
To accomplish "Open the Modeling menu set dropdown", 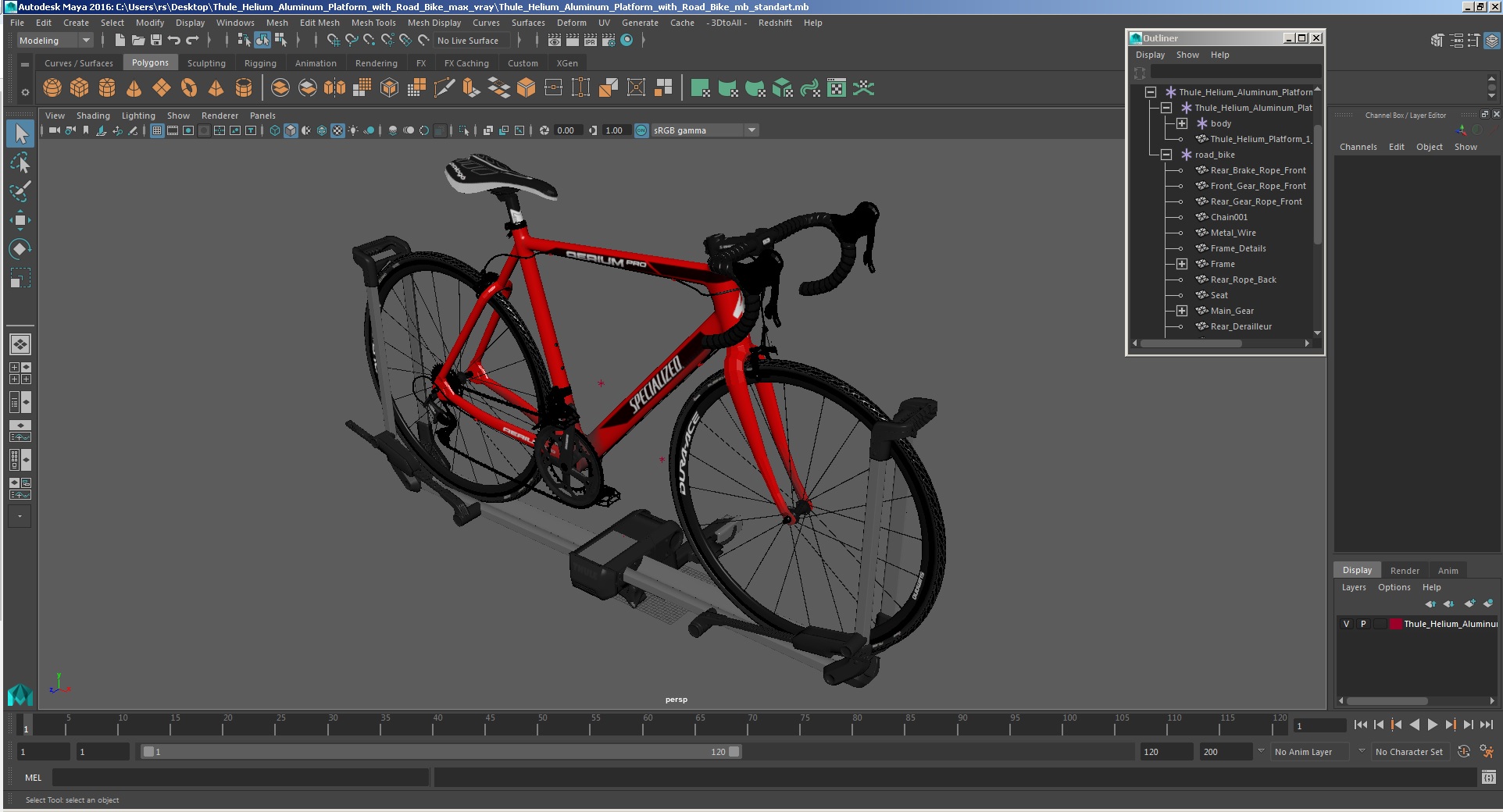I will pos(55,41).
